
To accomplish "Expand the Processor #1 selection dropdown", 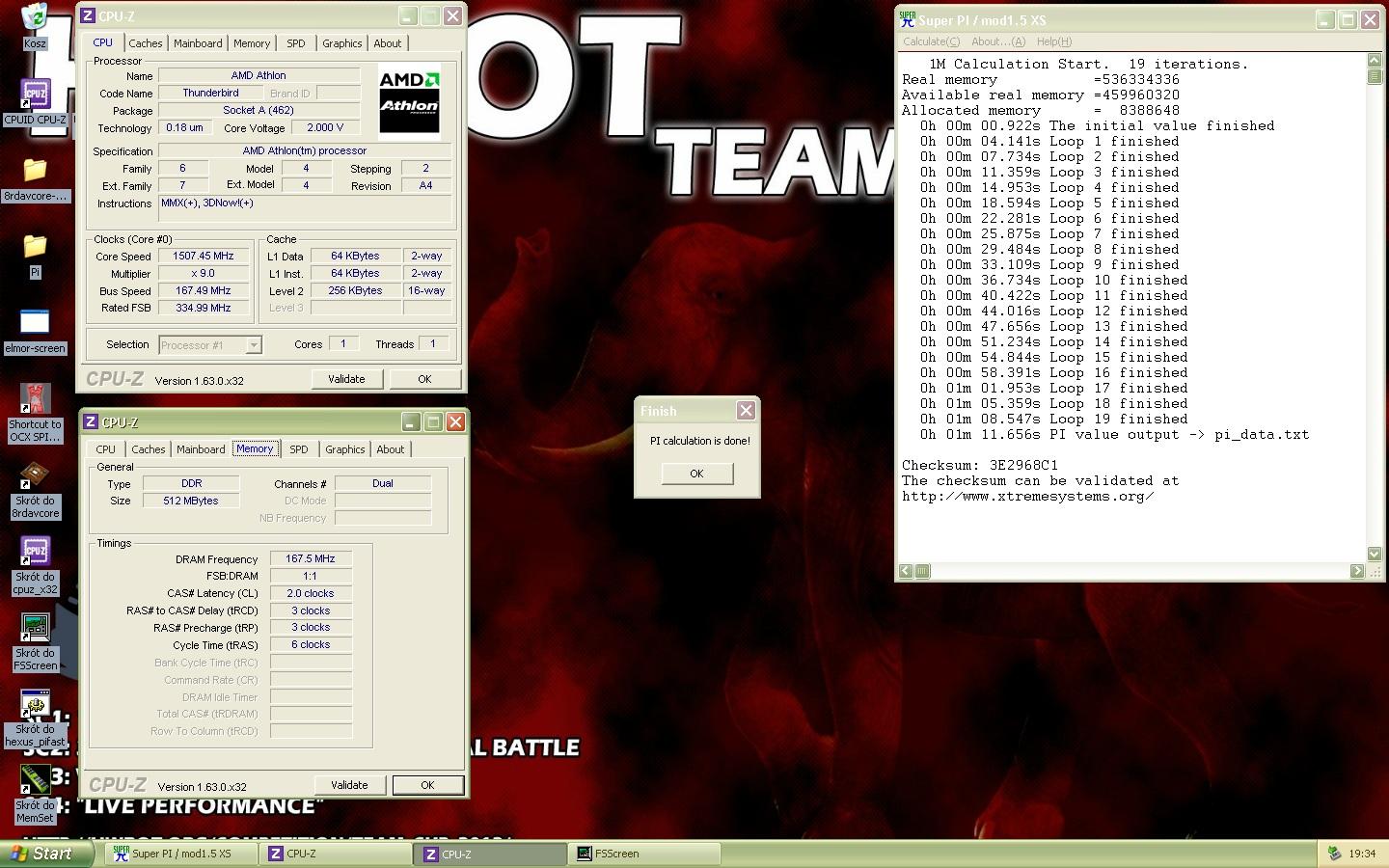I will click(x=254, y=345).
